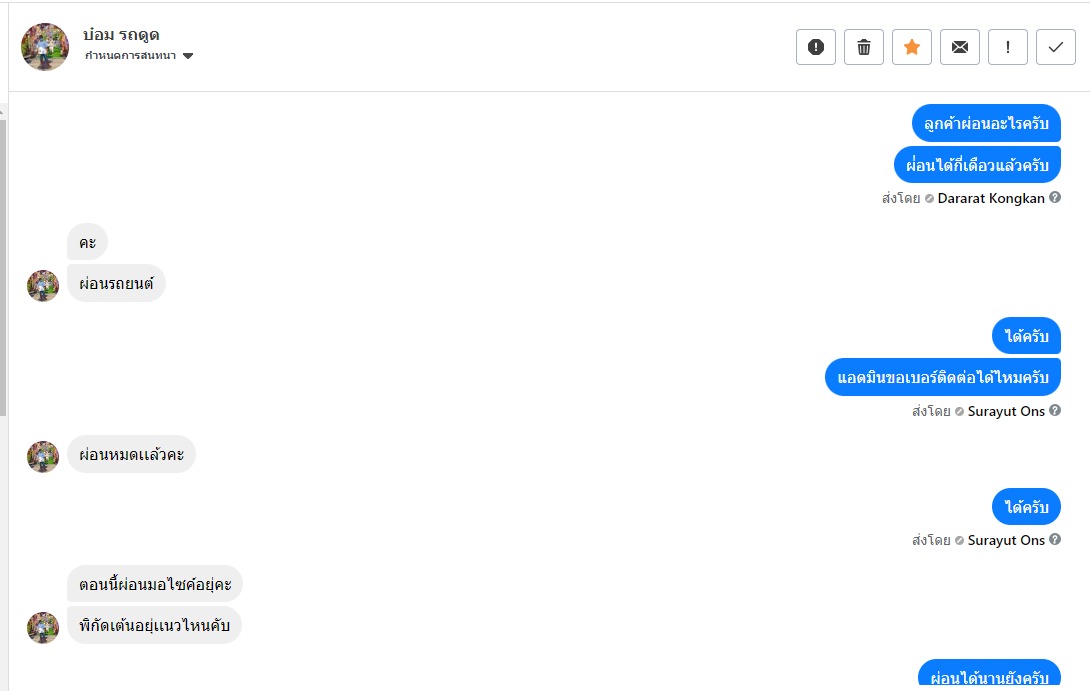Mark conversation done with checkmark icon
This screenshot has height=691, width=1090.
[x=1056, y=47]
